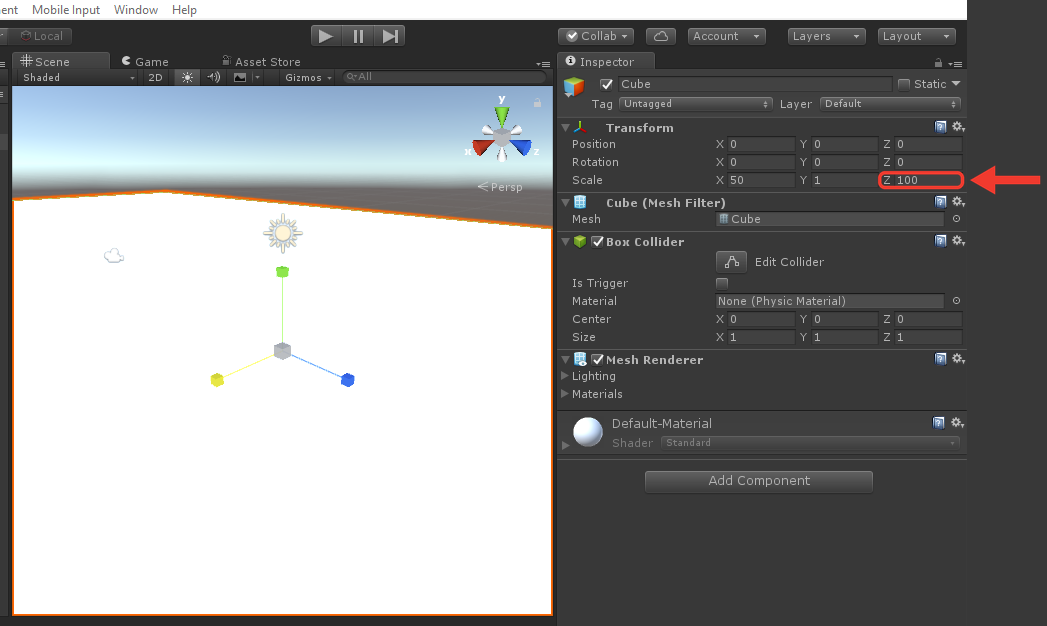
Task: Open the Tag Untagged dropdown
Action: pos(695,104)
